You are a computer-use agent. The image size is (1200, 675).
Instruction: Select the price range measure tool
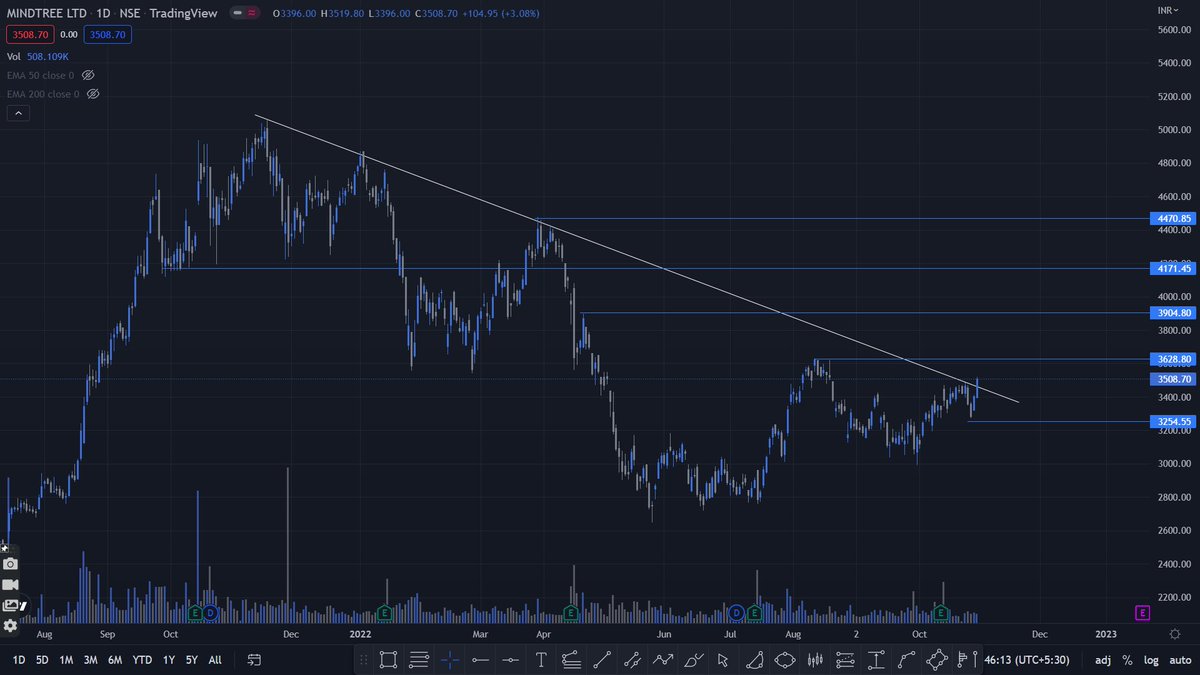coord(876,660)
